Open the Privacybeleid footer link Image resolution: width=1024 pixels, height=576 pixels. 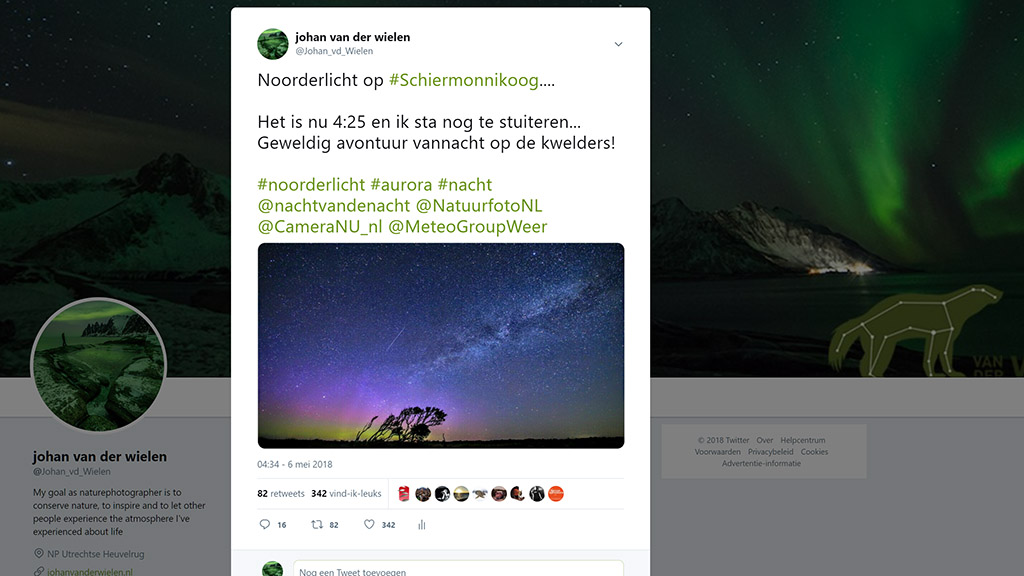tap(771, 452)
